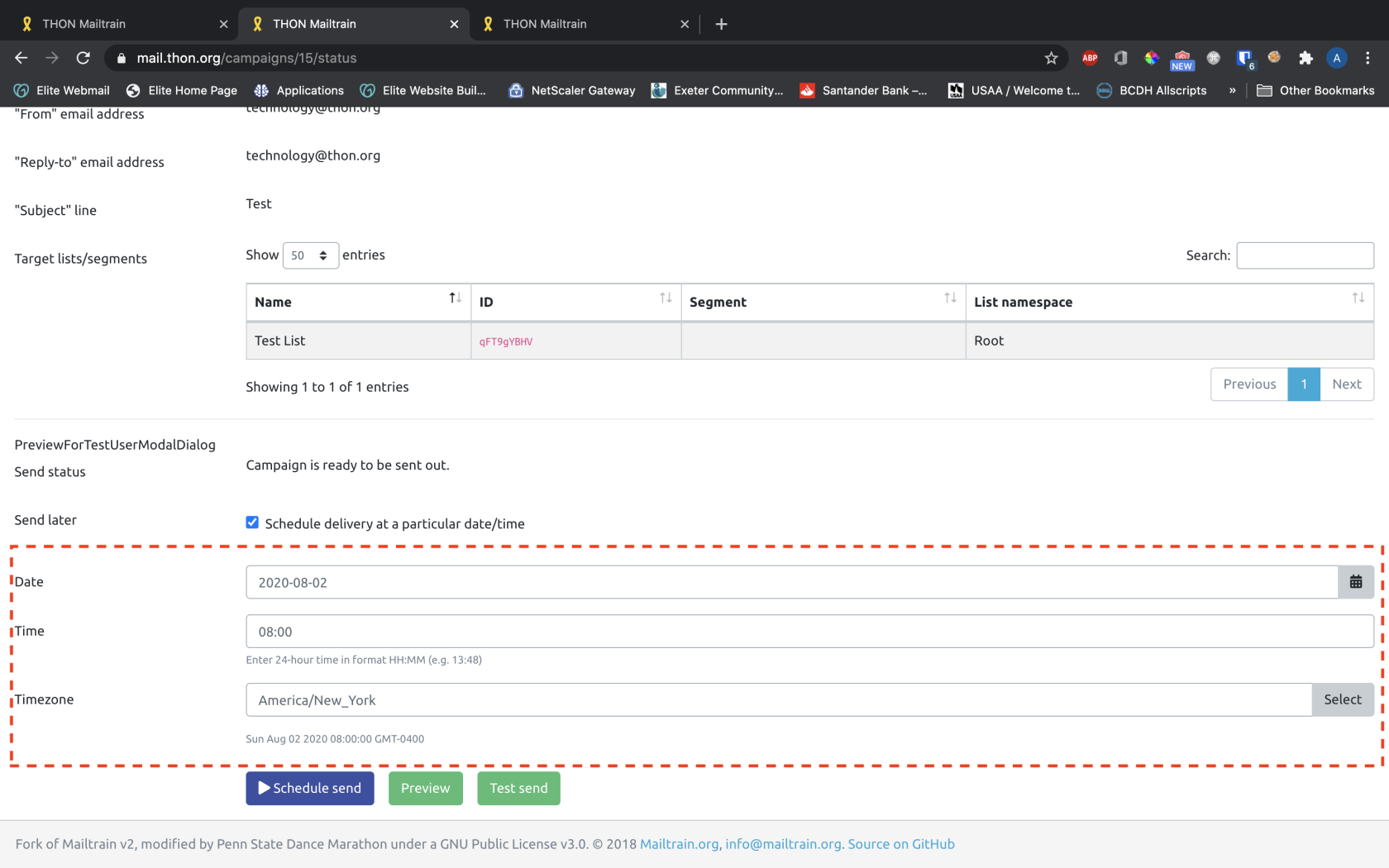Click the colorful pinwheel extension icon
This screenshot has height=868, width=1389.
1151,58
